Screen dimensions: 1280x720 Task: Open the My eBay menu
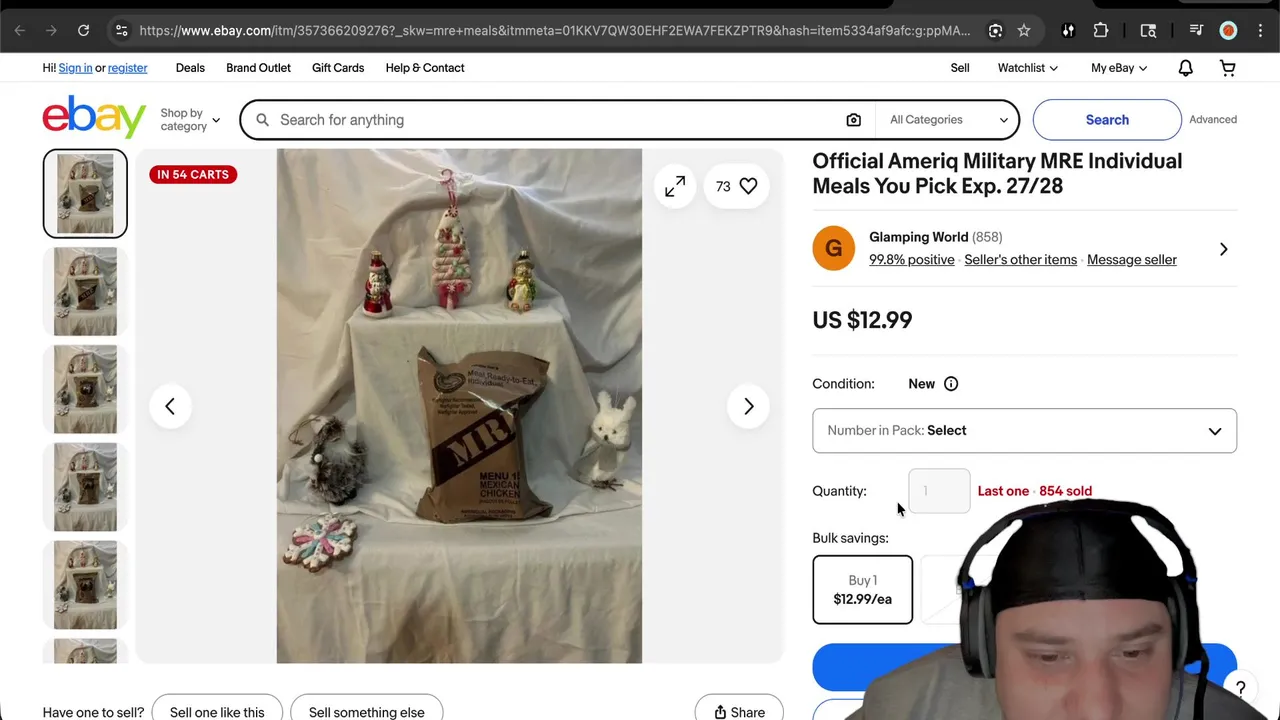click(x=1119, y=68)
